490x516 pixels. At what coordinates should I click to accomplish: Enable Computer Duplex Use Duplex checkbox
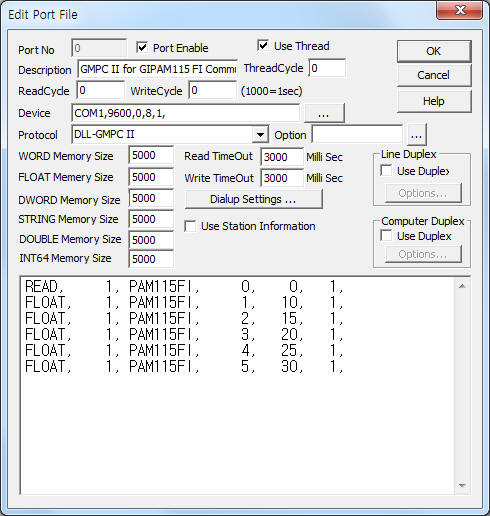click(x=386, y=236)
